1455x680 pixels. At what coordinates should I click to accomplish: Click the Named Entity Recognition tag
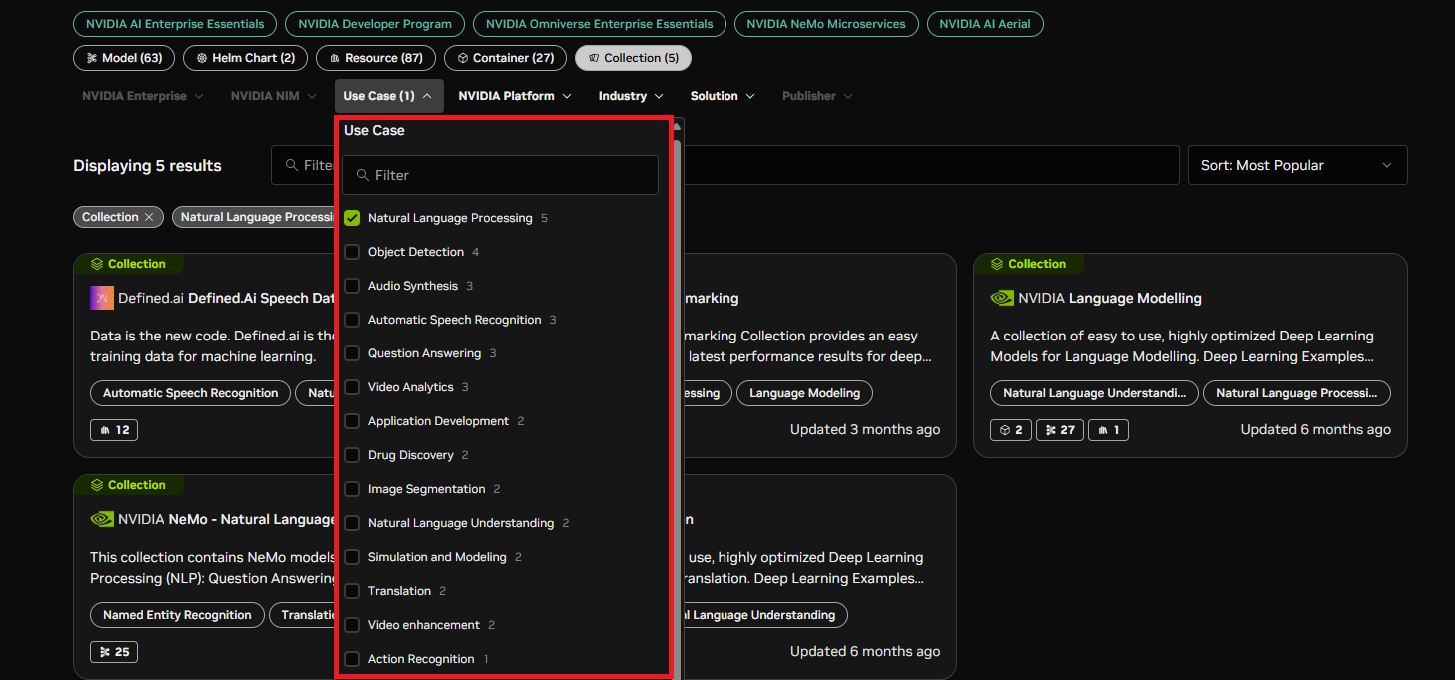177,615
